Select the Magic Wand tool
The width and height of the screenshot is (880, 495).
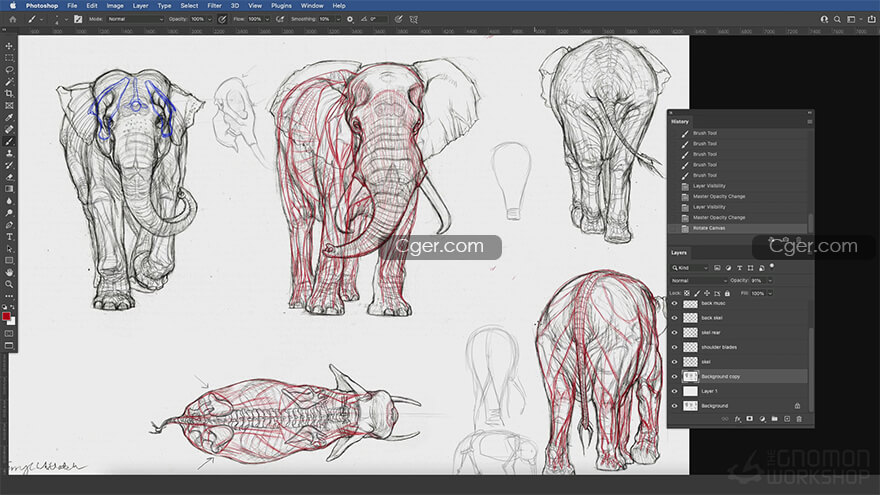click(x=9, y=82)
